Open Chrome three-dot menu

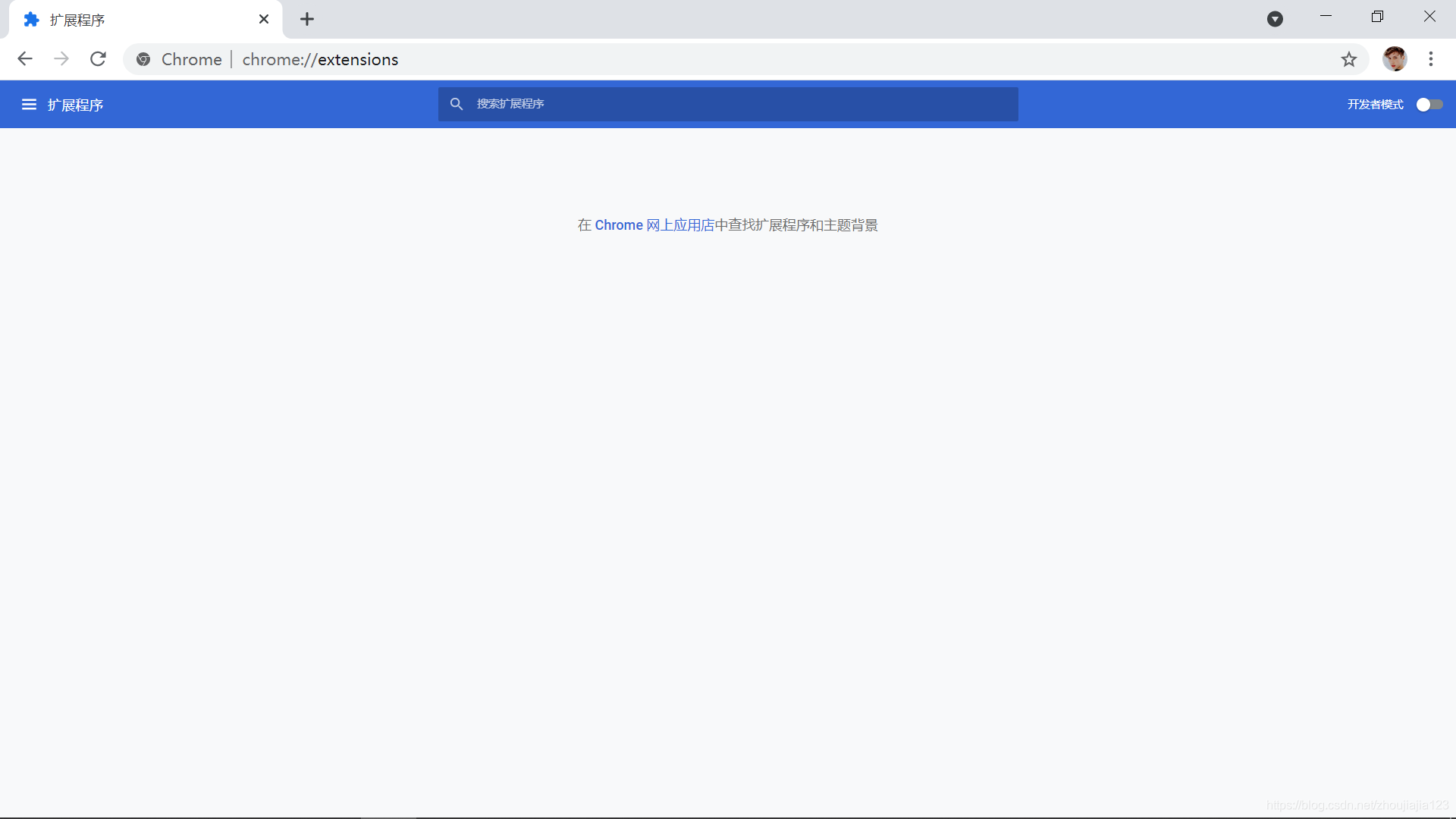pos(1431,59)
